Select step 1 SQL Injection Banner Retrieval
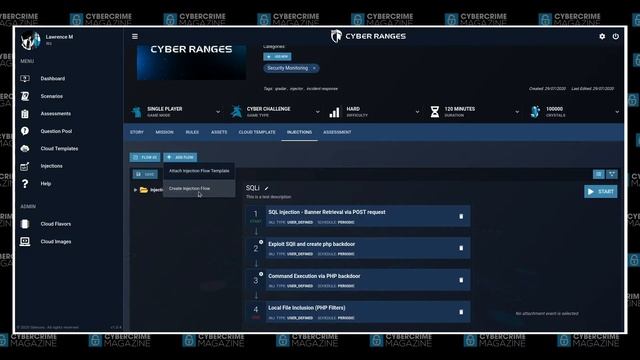Viewport: 640px width, 360px height. (368, 216)
